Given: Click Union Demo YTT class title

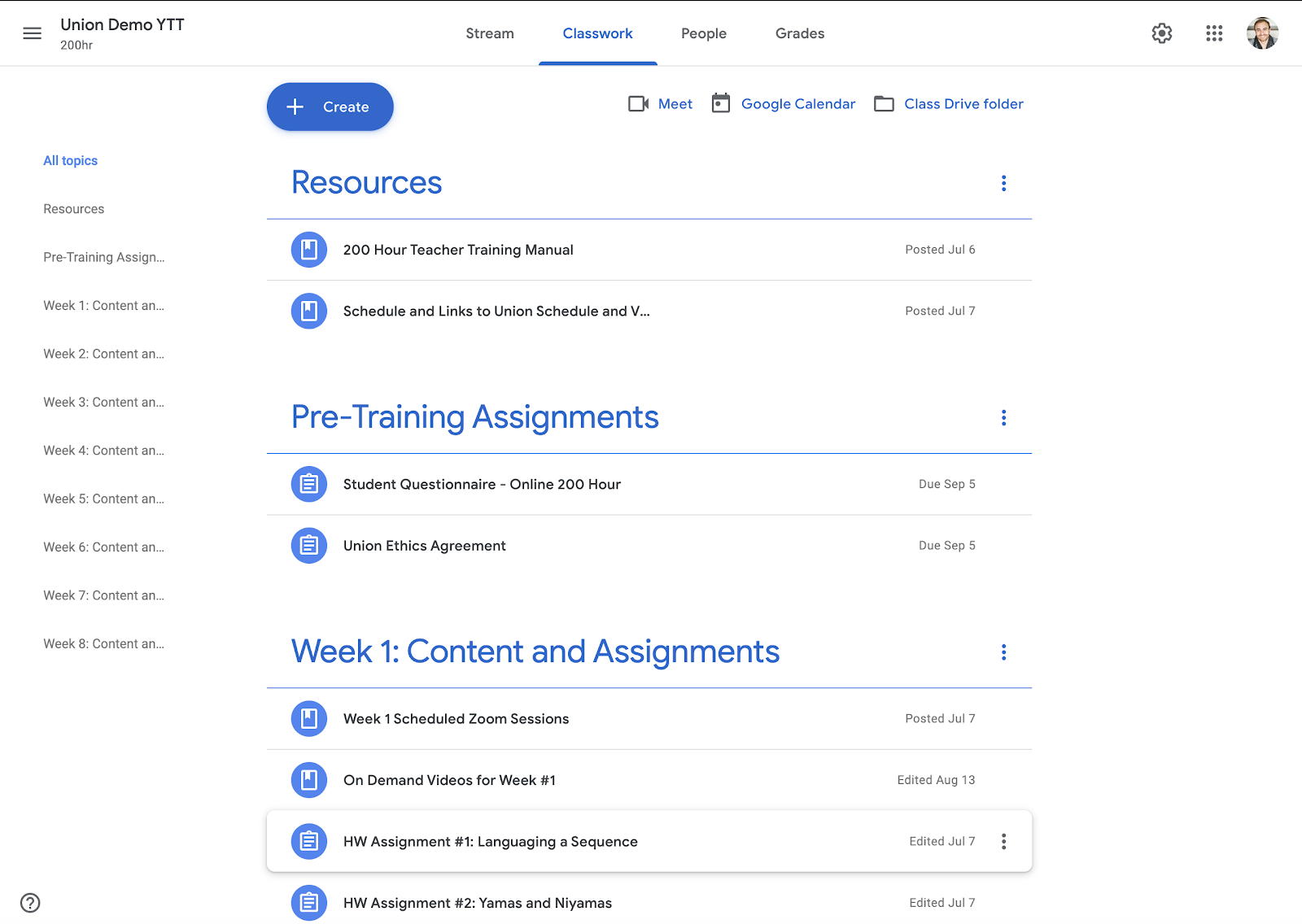Looking at the screenshot, I should 122,24.
